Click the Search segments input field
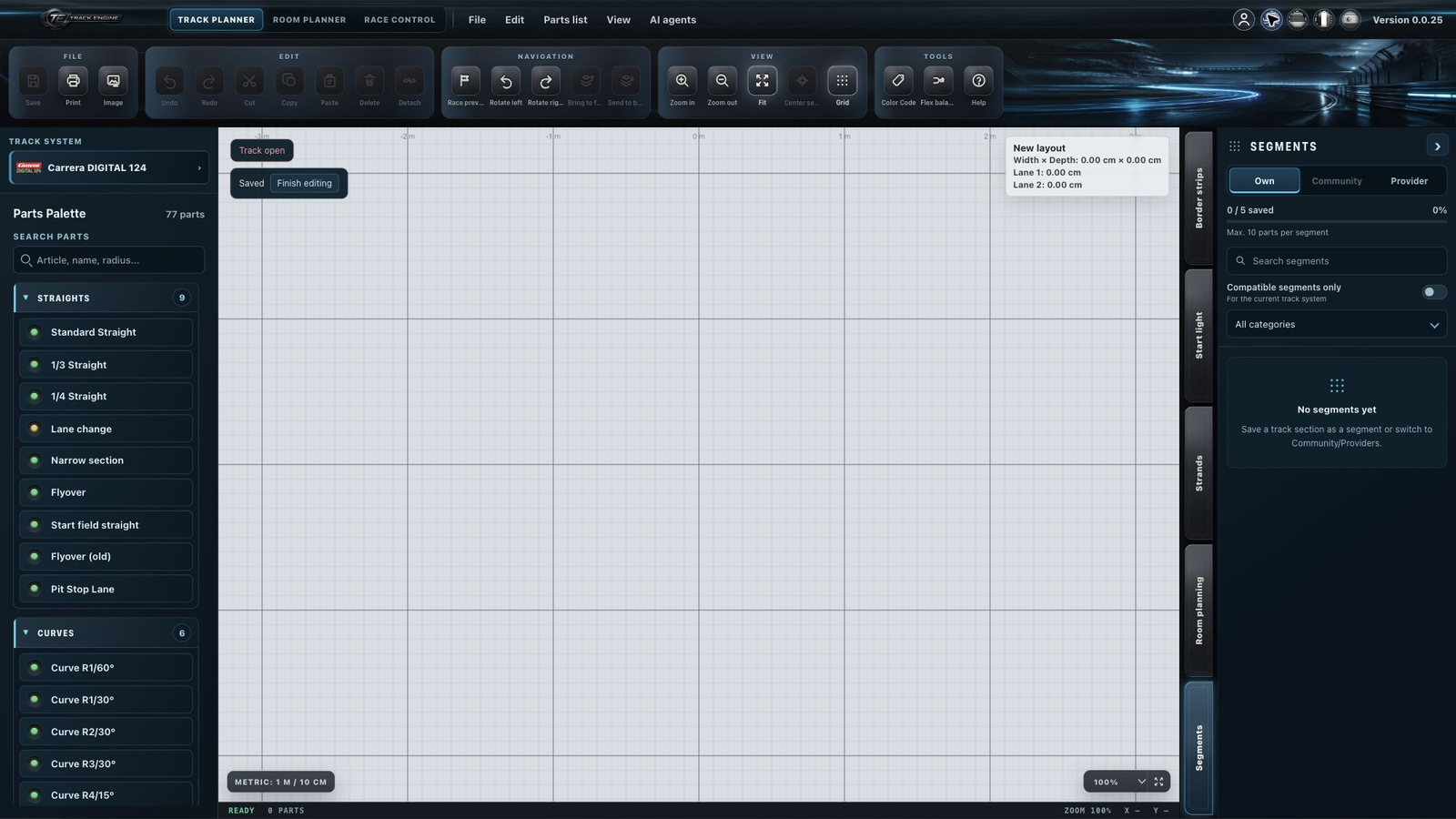The height and width of the screenshot is (819, 1456). 1336,261
